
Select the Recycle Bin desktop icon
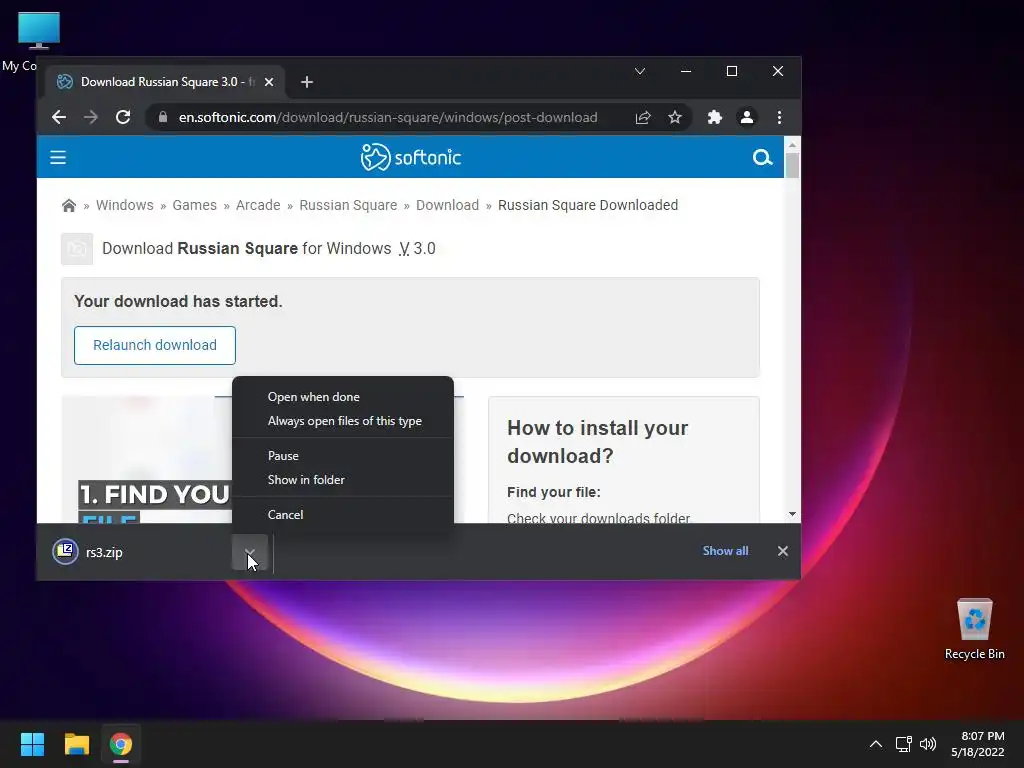click(974, 629)
